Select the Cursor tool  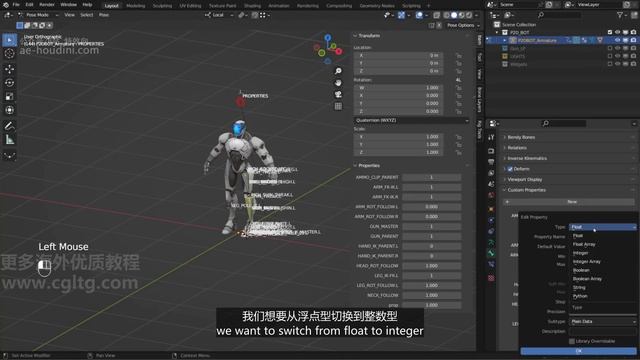click(9, 53)
